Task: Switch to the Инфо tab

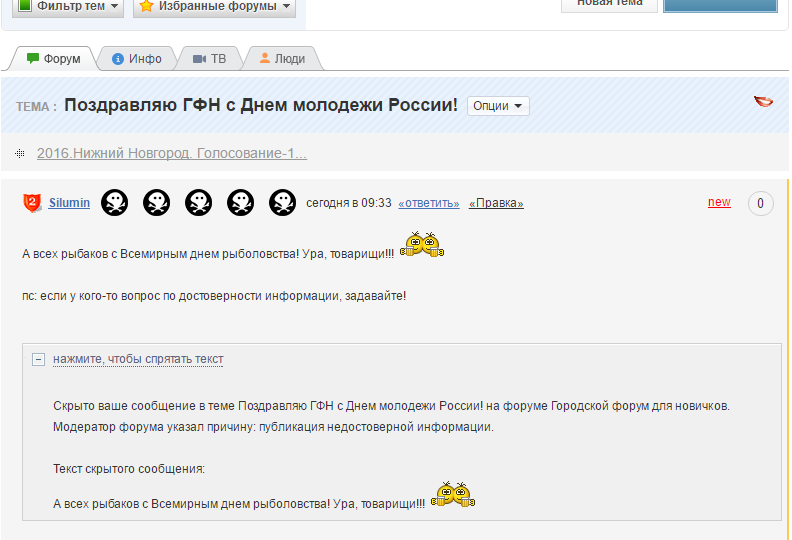Action: tap(137, 59)
